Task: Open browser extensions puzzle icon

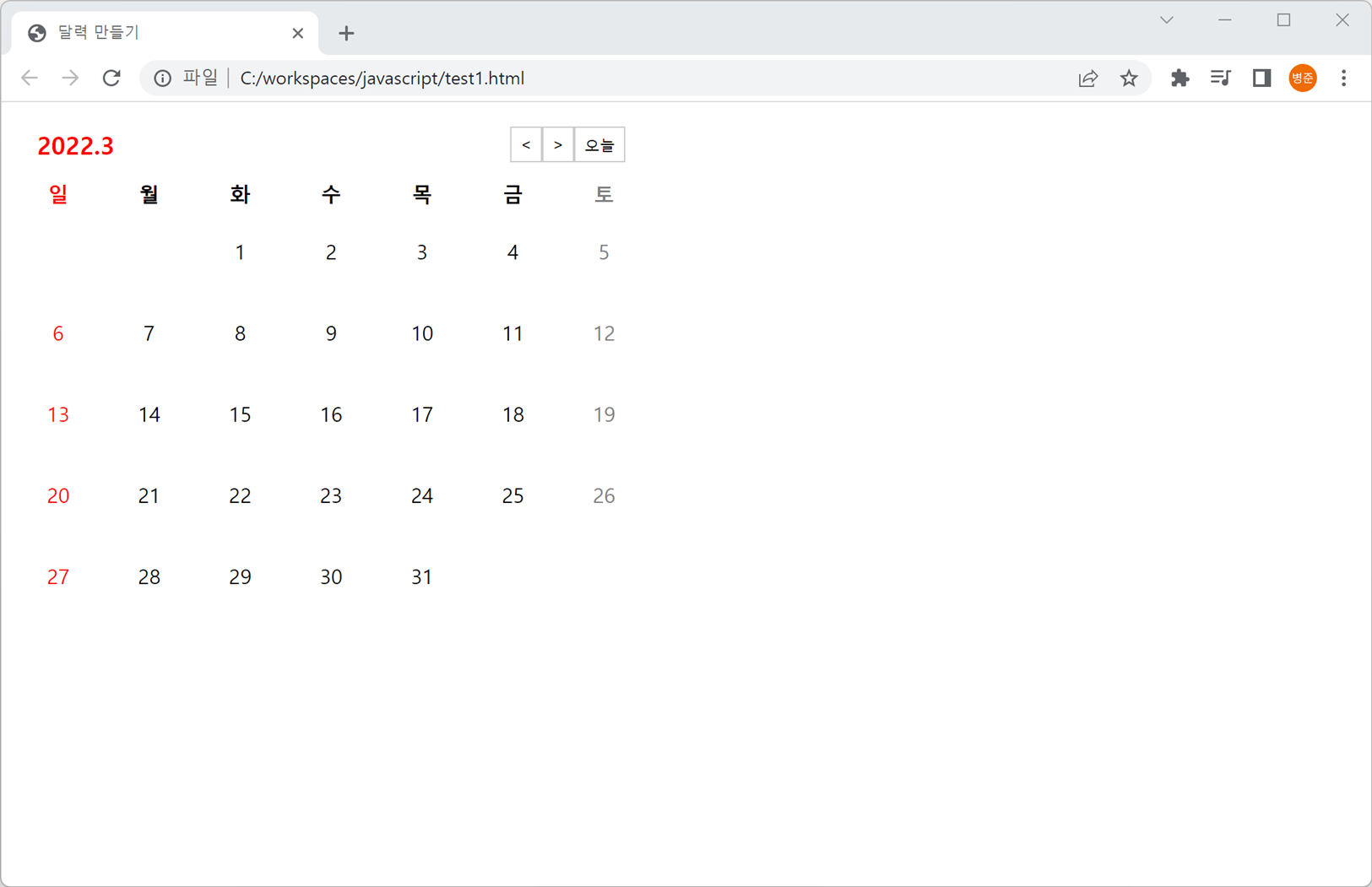Action: point(1179,78)
